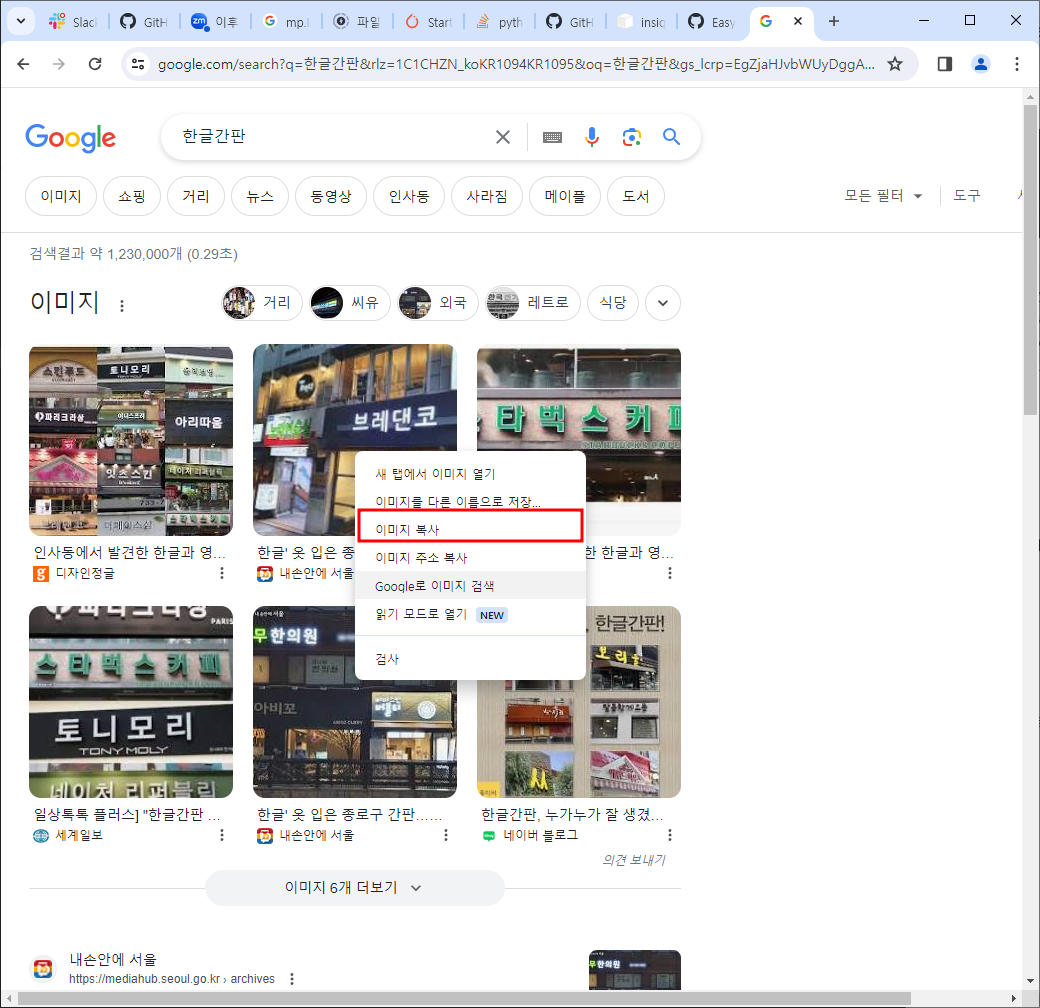Viewport: 1040px width, 1008px height.
Task: Filter results by 인사동 chip
Action: pyautogui.click(x=409, y=196)
